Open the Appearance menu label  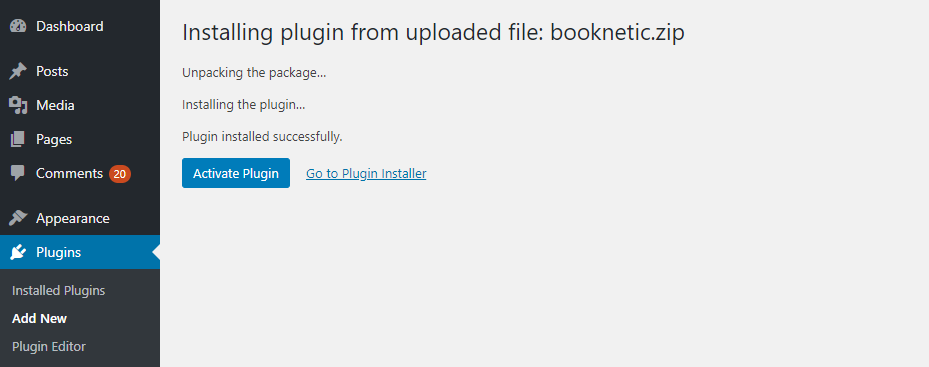pos(73,218)
